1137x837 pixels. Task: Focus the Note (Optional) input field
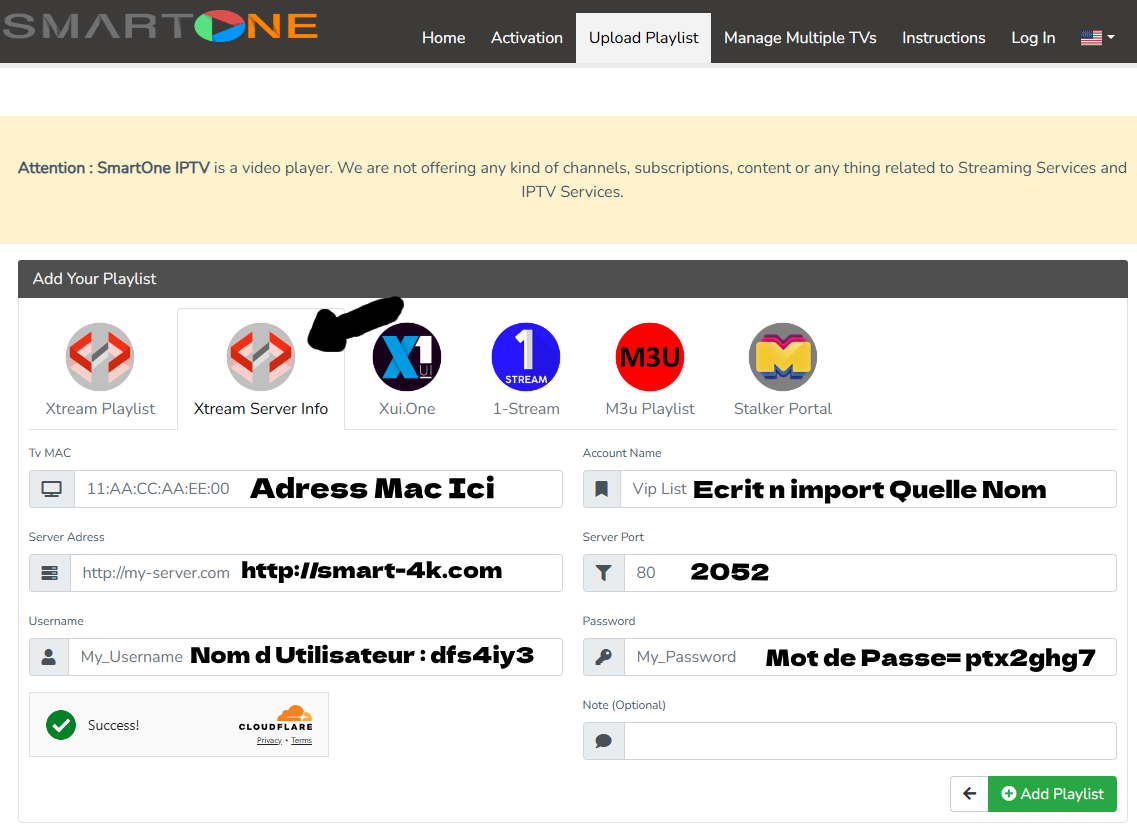(870, 741)
